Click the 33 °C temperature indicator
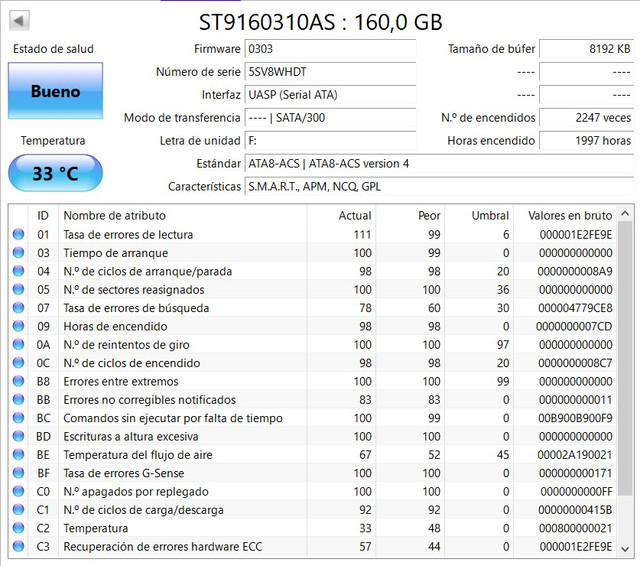 [x=55, y=173]
